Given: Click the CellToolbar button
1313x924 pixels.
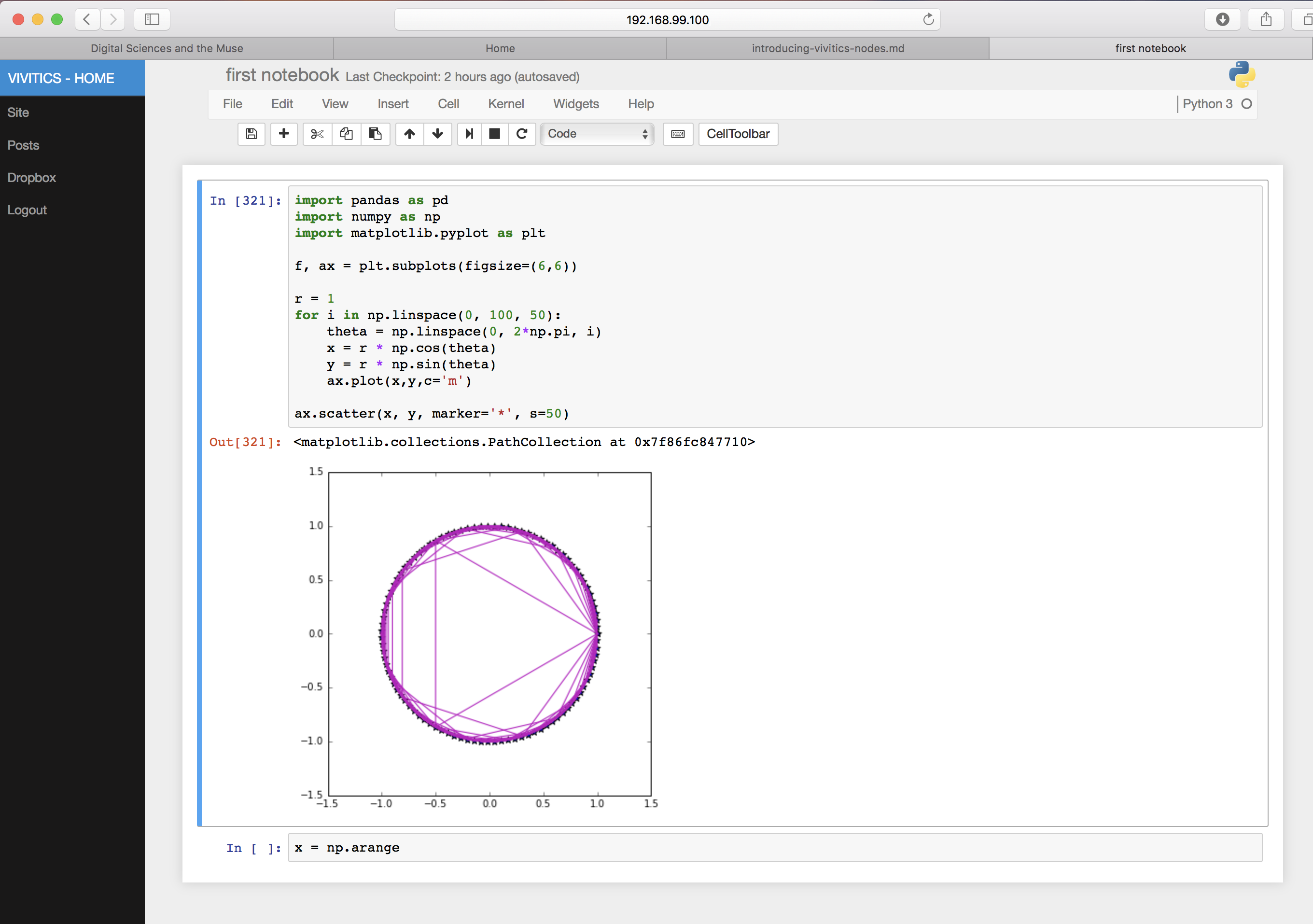Looking at the screenshot, I should 738,134.
